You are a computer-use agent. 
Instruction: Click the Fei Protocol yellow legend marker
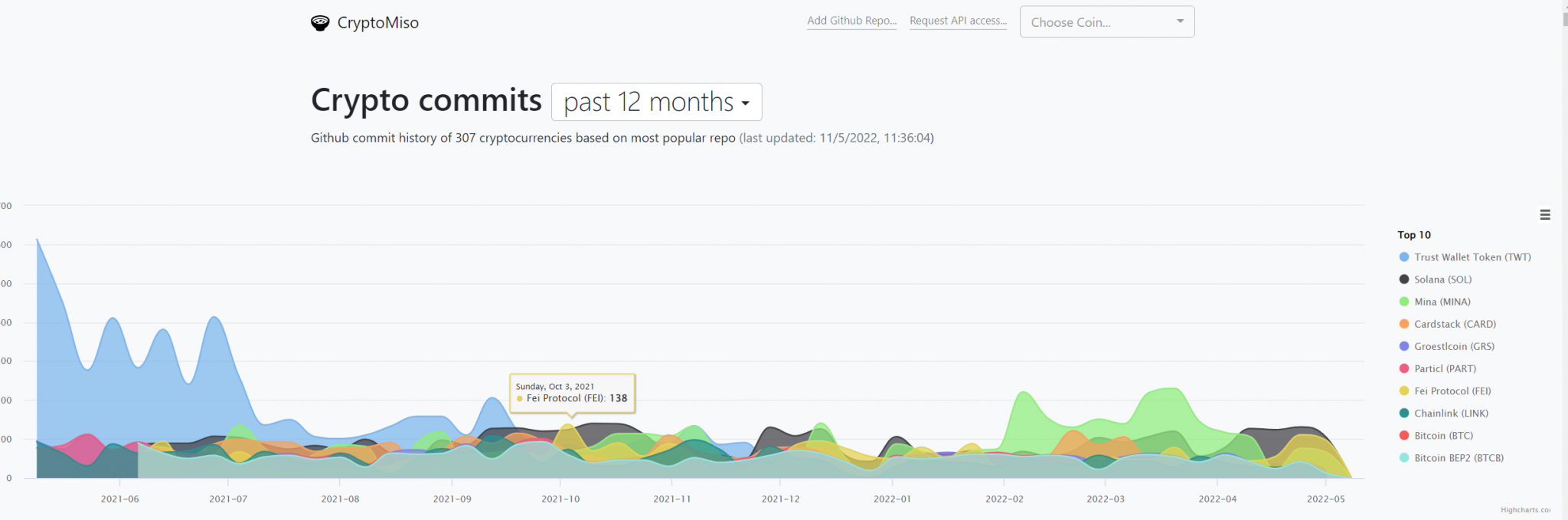tap(1403, 391)
